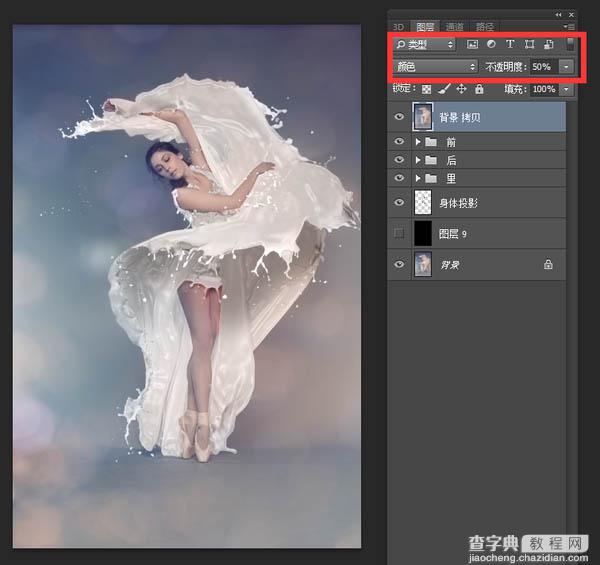Click the fill value field 100%

545,90
